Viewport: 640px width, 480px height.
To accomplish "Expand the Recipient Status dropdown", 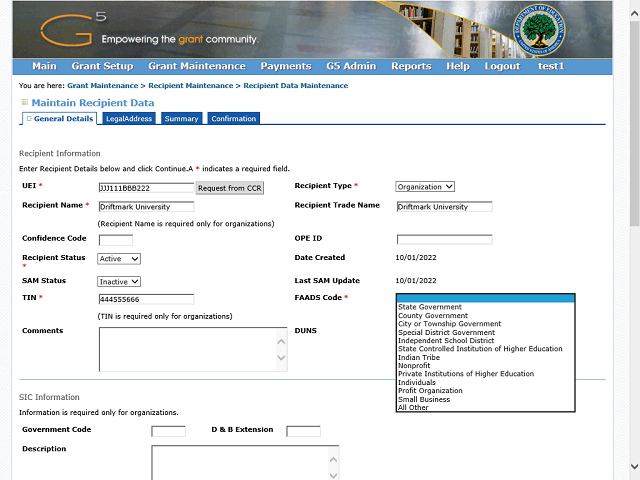I will [x=119, y=258].
